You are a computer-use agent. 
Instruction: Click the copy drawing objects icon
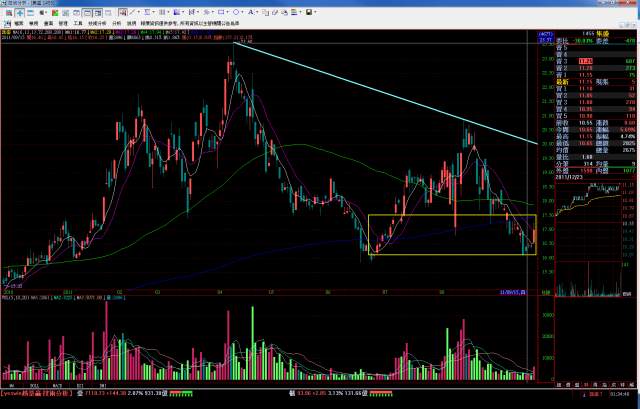coord(265,13)
